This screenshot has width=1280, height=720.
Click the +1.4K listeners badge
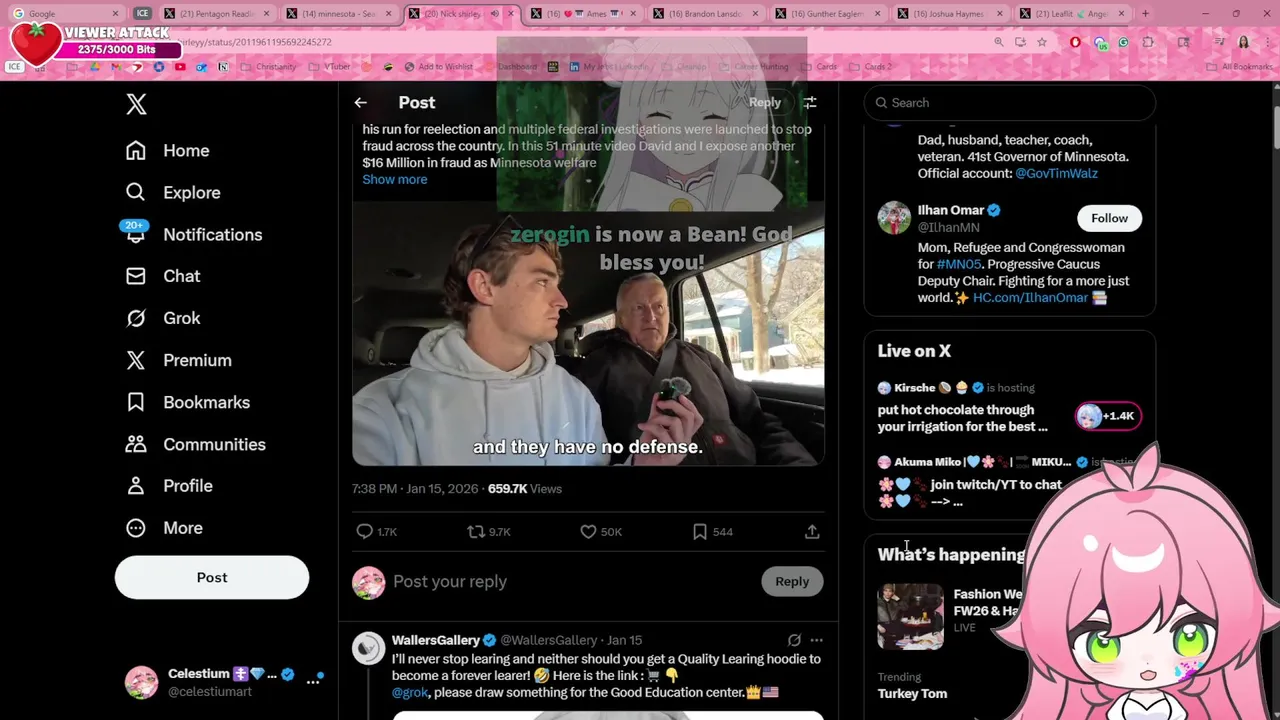click(x=1108, y=416)
